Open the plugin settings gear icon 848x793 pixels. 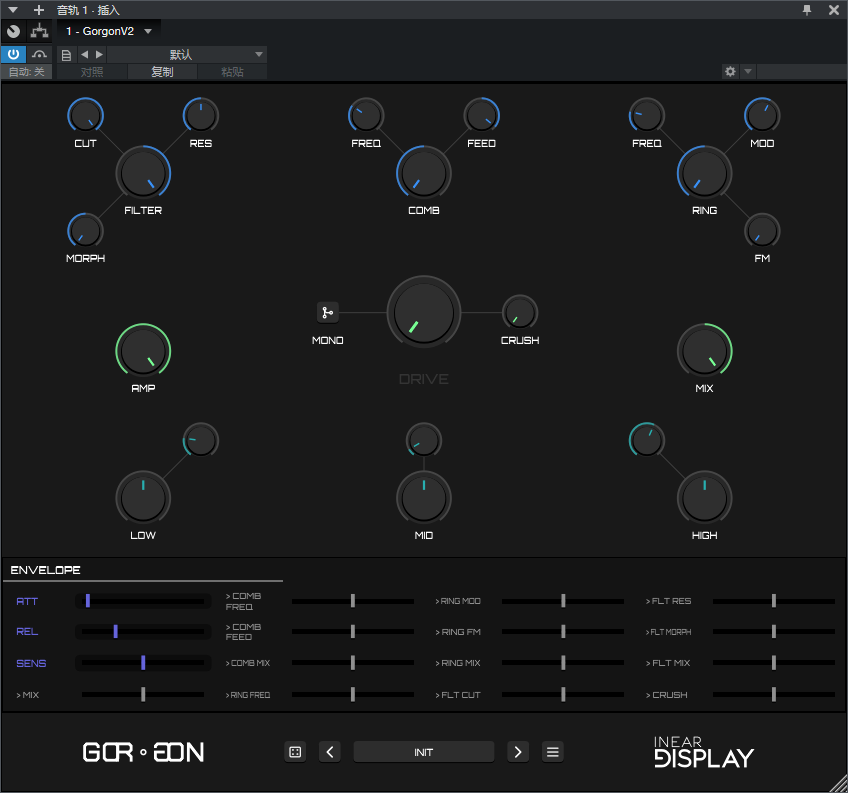click(x=730, y=71)
